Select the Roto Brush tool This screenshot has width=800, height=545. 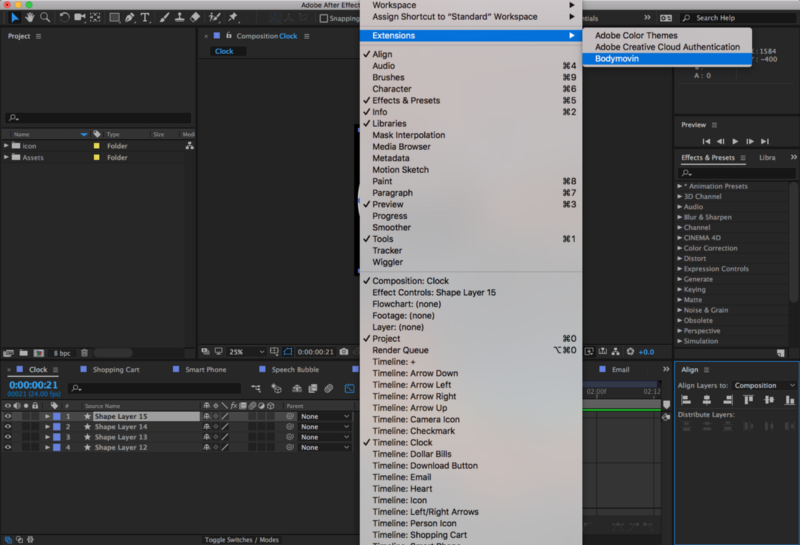[x=214, y=18]
